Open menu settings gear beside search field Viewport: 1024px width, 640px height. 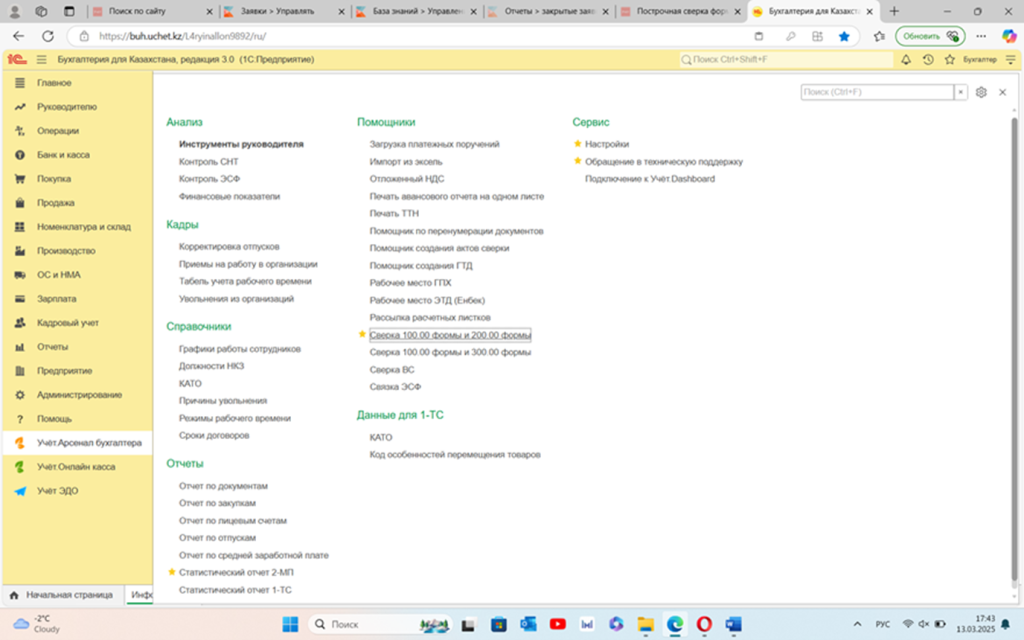981,92
